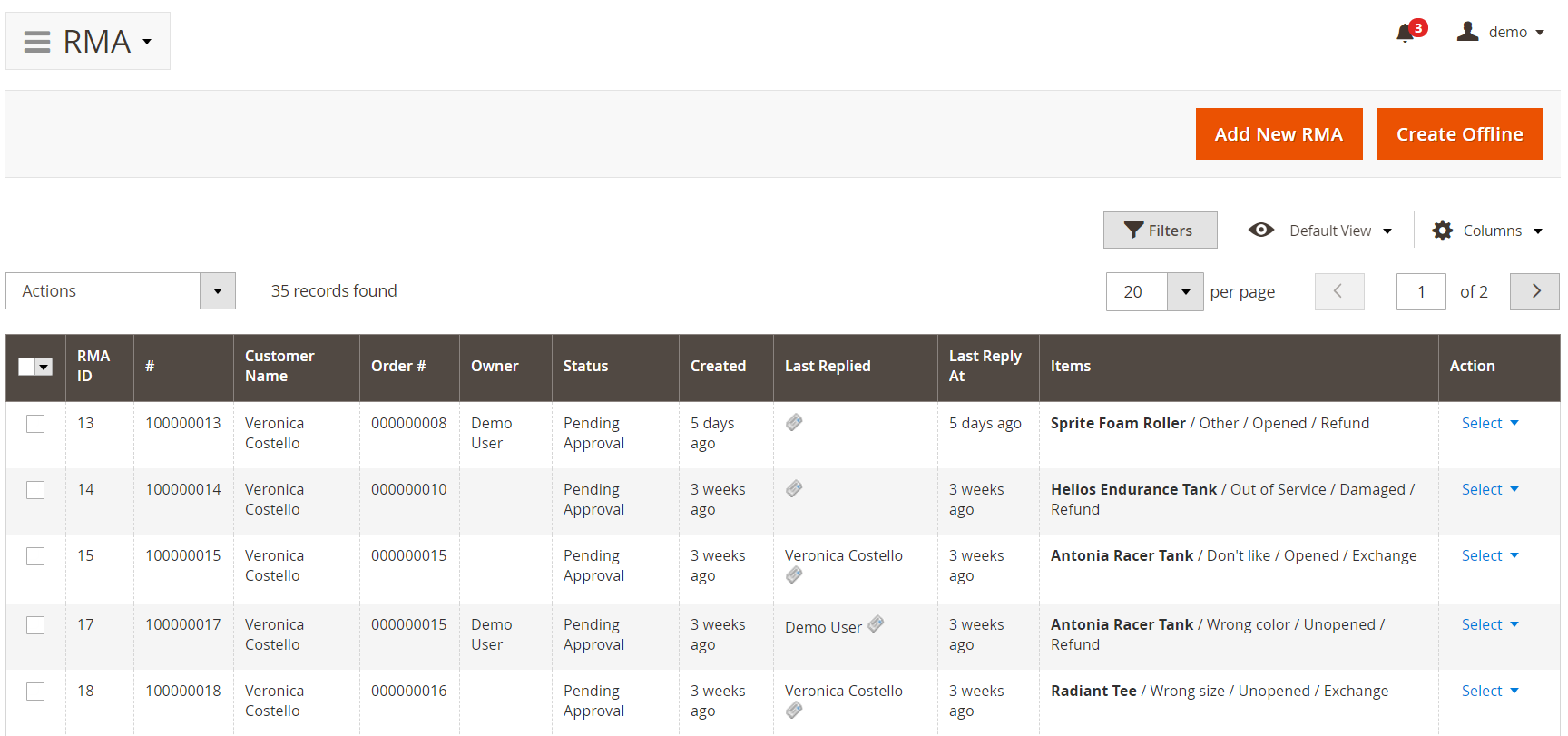This screenshot has height=736, width=1568.
Task: Click attachment icon in RMA 15 row
Action: click(x=794, y=574)
